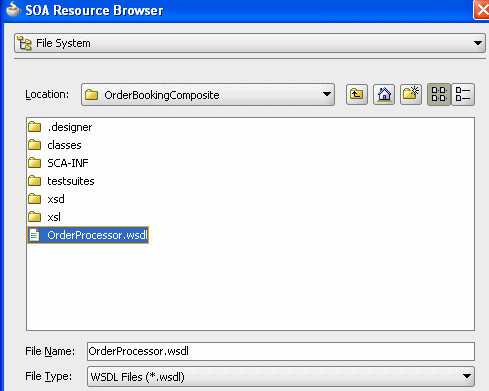The image size is (489, 391).
Task: Close the SOA Resource Browser dialog
Action: 482,10
